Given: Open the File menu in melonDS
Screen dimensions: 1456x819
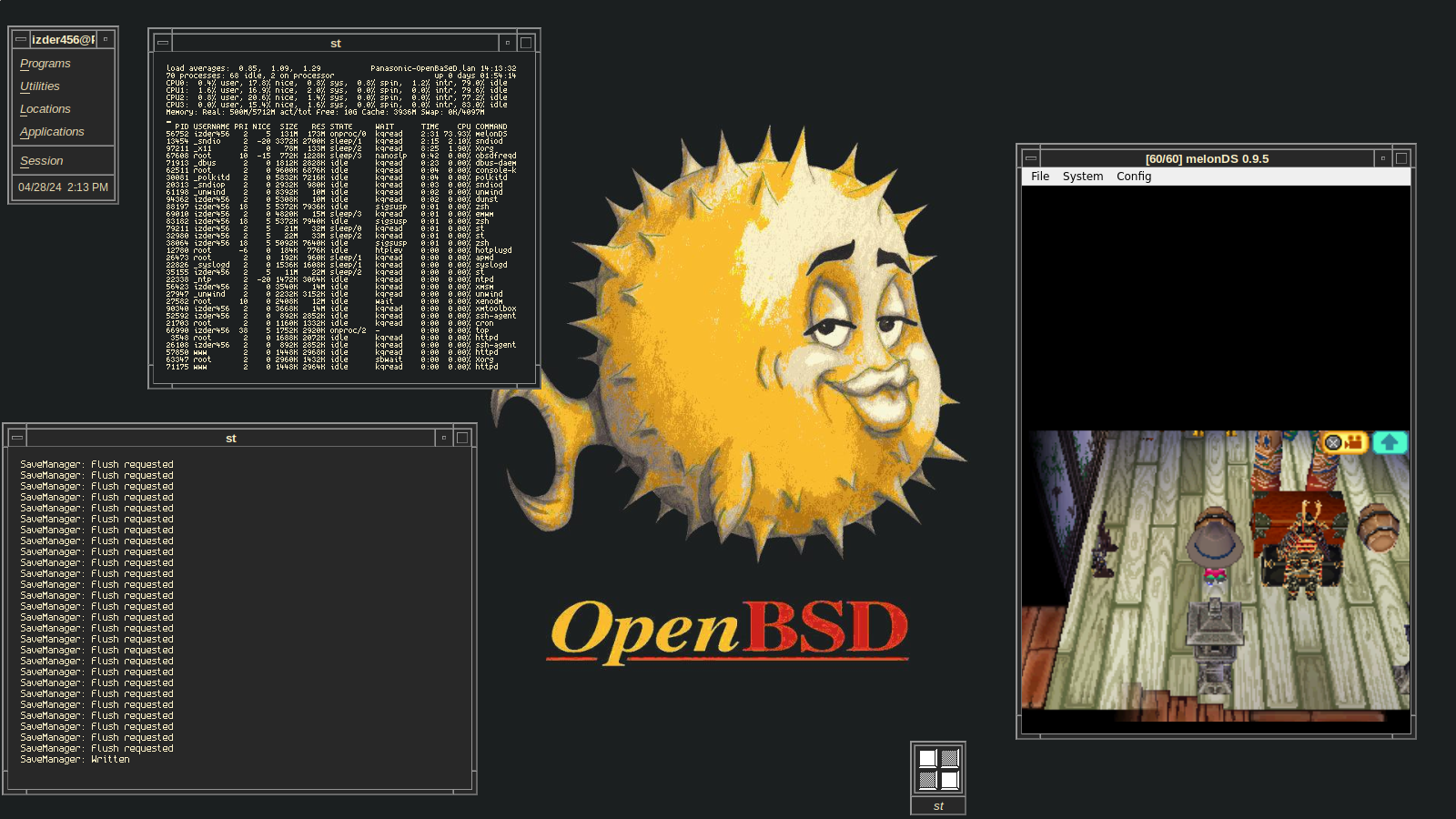Looking at the screenshot, I should 1040,177.
